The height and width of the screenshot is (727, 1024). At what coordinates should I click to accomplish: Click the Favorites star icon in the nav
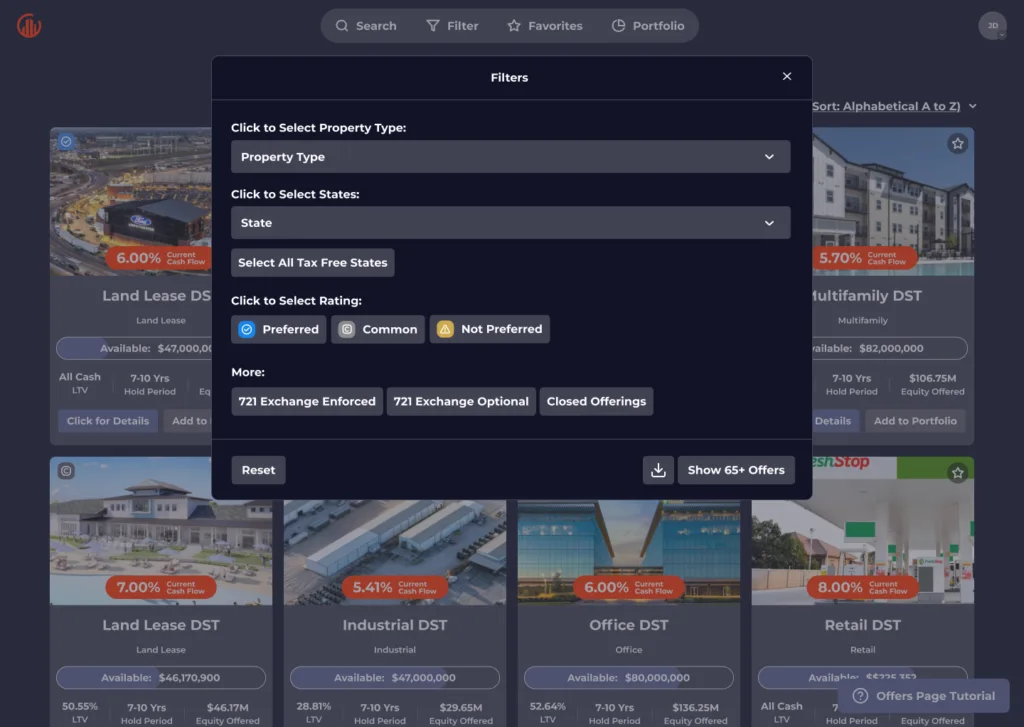tap(514, 25)
